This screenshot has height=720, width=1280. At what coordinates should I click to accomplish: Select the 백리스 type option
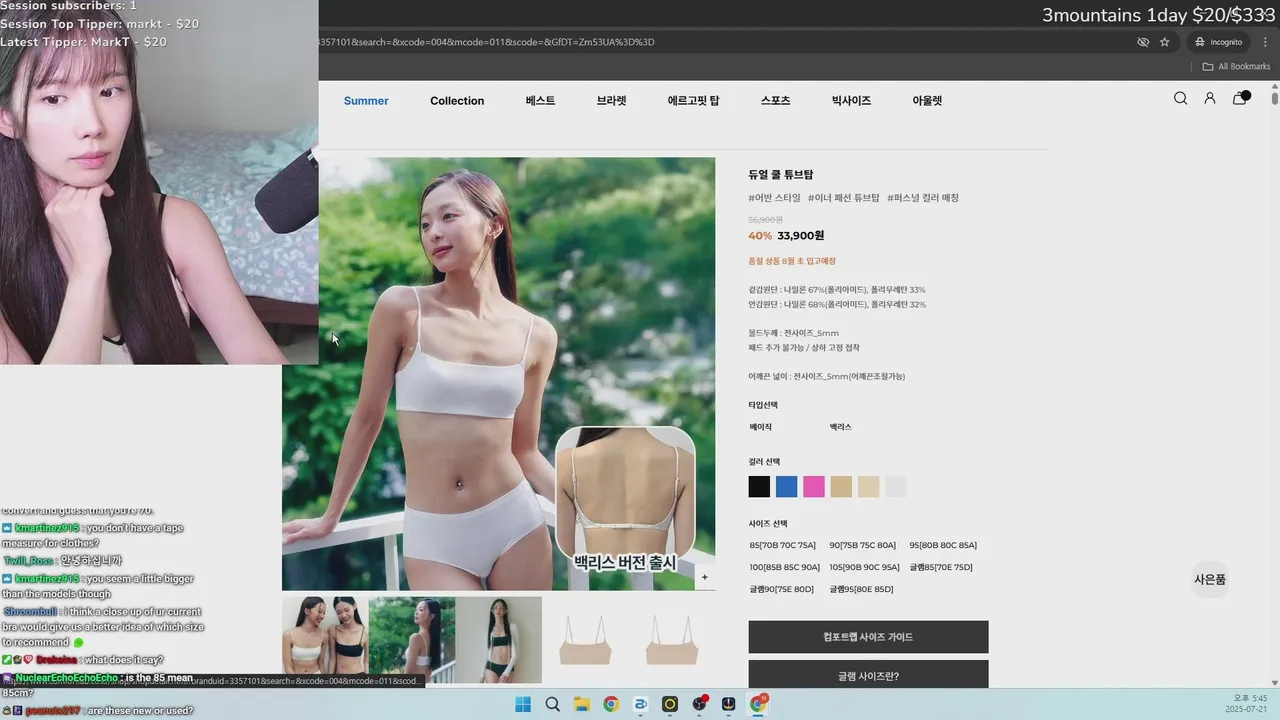coord(840,427)
